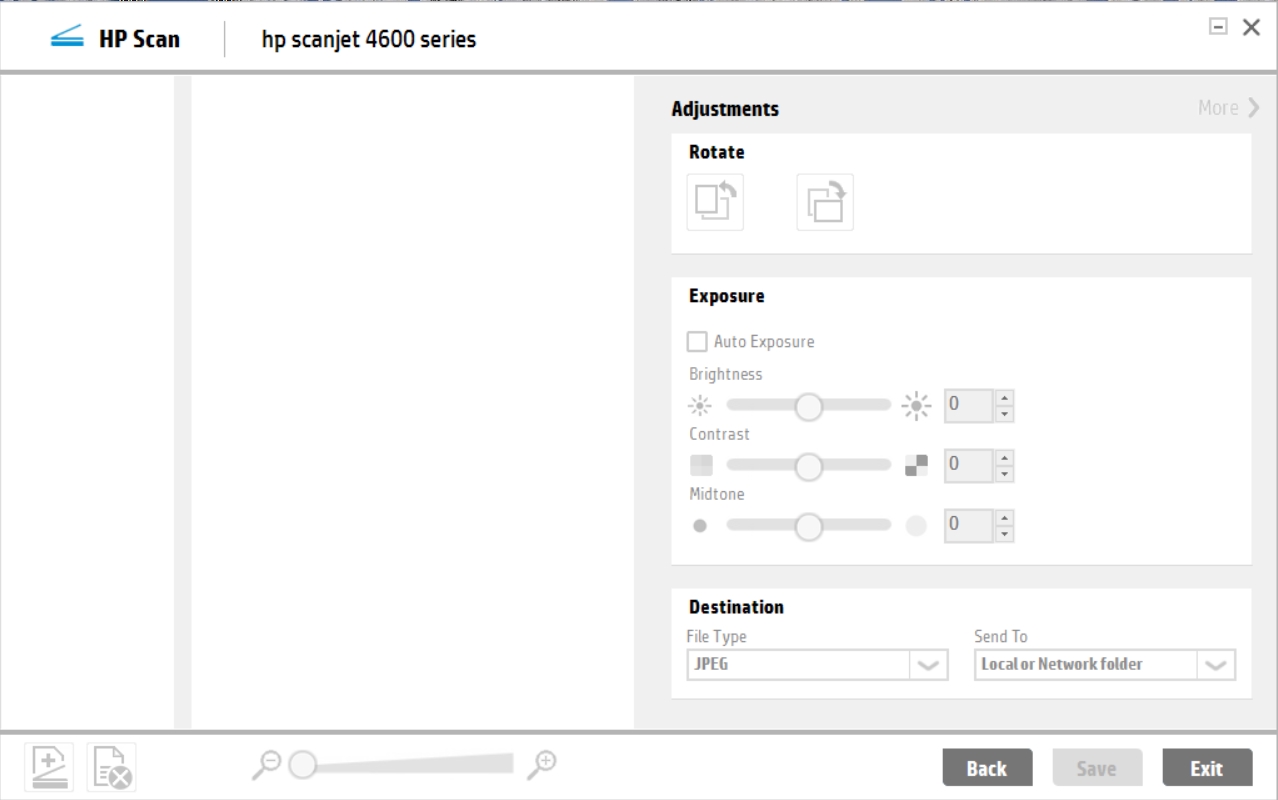Expand More adjustments
Viewport: 1278px width, 800px height.
(x=1229, y=108)
